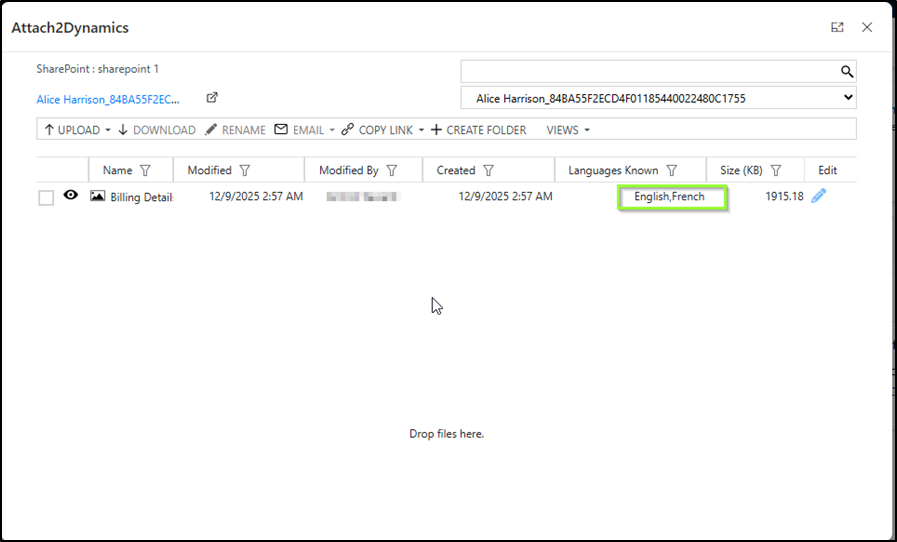Open the COPY LINK dropdown arrow
897x542 pixels.
click(421, 130)
